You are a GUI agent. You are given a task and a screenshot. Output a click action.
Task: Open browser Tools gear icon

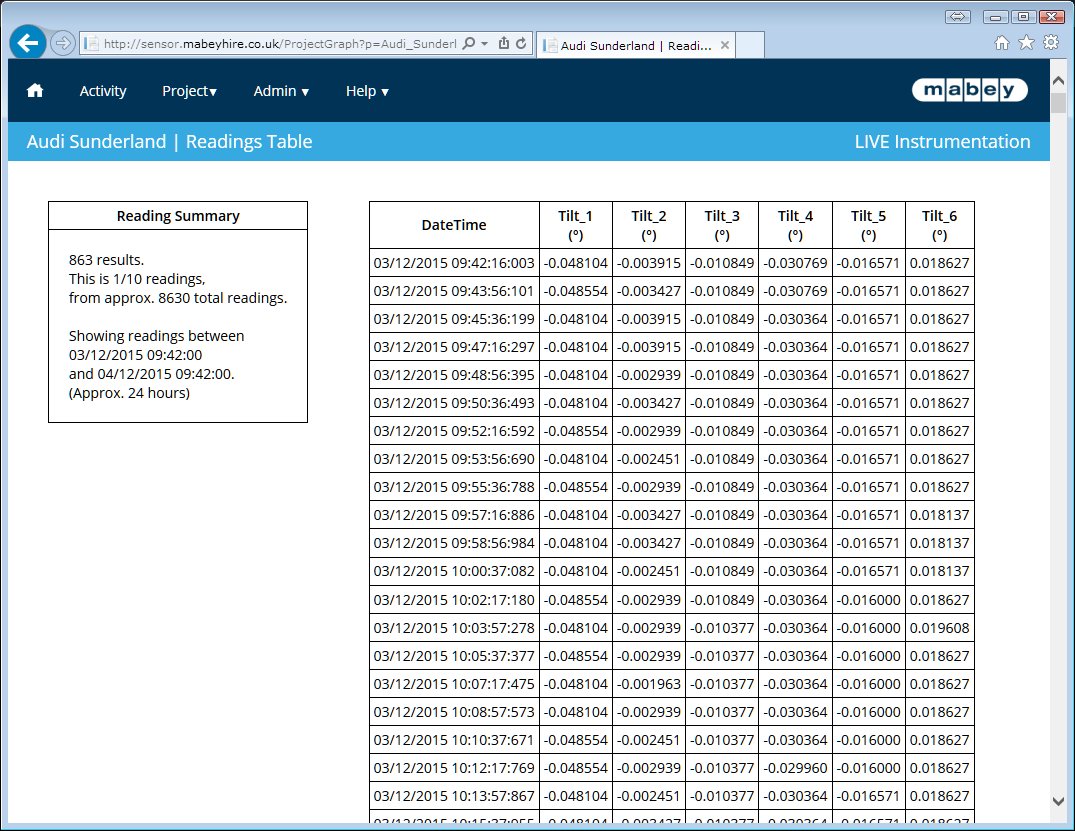tap(1051, 43)
